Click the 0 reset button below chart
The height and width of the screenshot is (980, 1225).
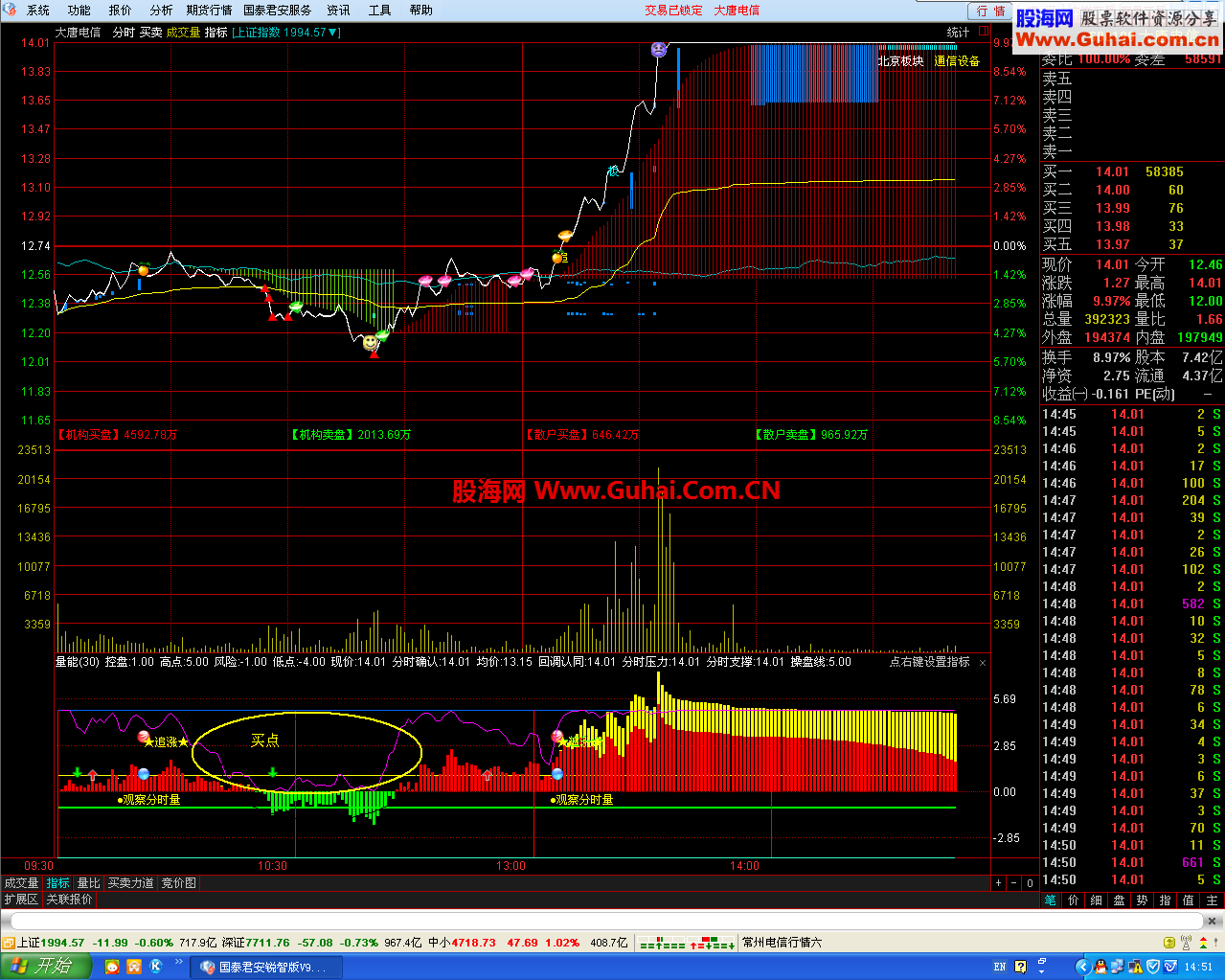pos(1030,883)
